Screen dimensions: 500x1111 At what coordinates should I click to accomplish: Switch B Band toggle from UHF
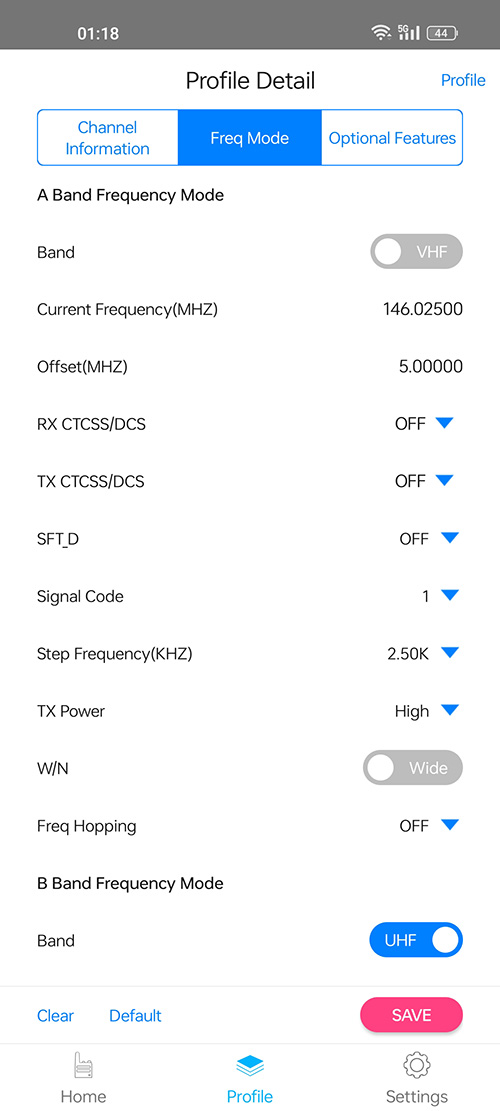(x=416, y=940)
